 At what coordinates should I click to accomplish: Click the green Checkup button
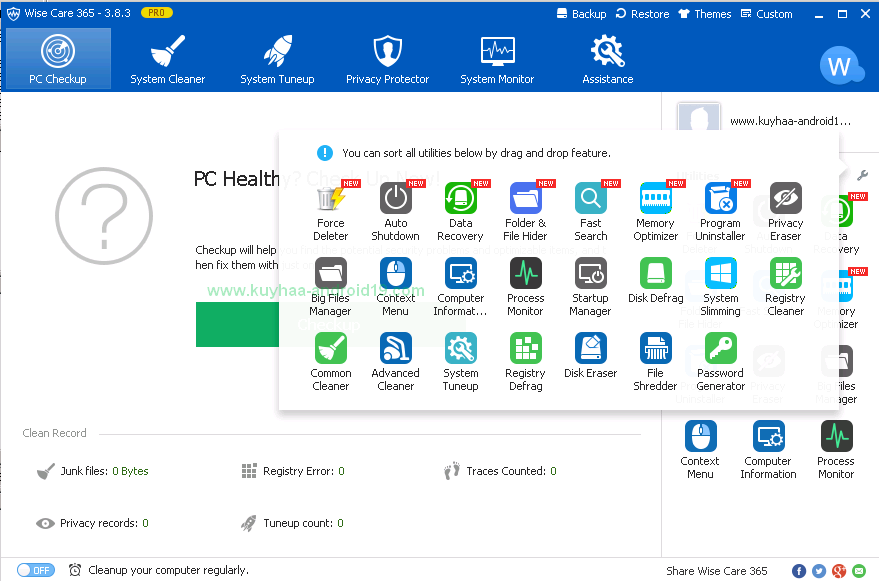tap(331, 324)
